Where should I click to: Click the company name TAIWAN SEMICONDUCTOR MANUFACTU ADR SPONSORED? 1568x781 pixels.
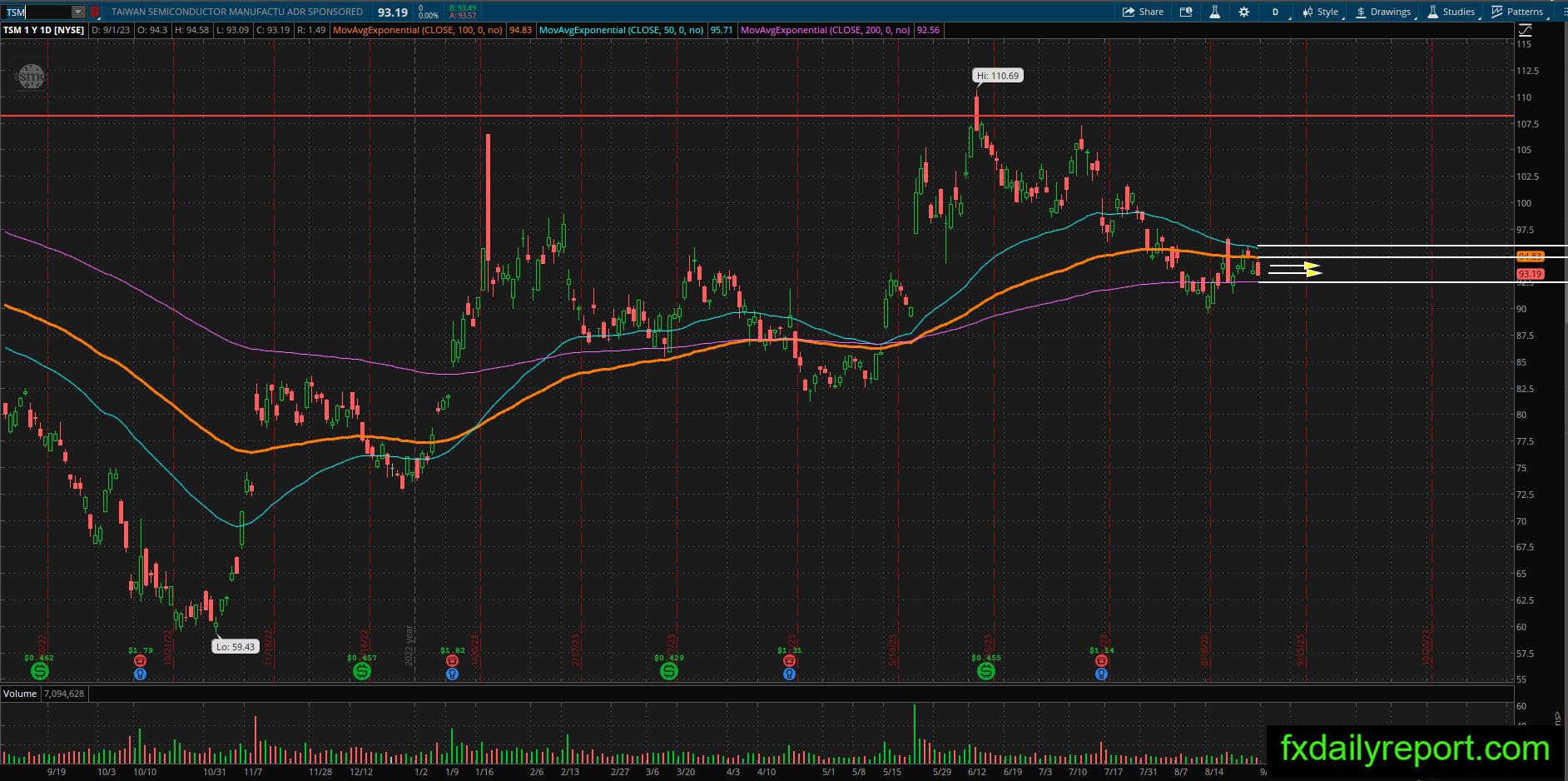click(237, 12)
